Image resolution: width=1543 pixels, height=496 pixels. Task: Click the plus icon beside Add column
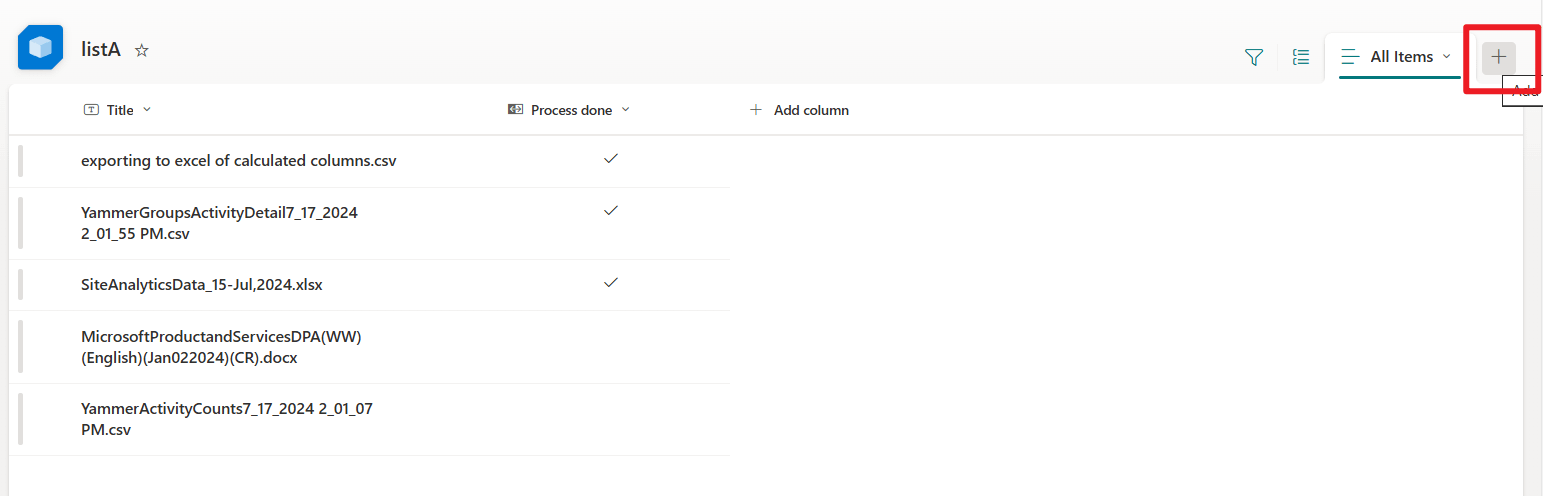tap(756, 110)
